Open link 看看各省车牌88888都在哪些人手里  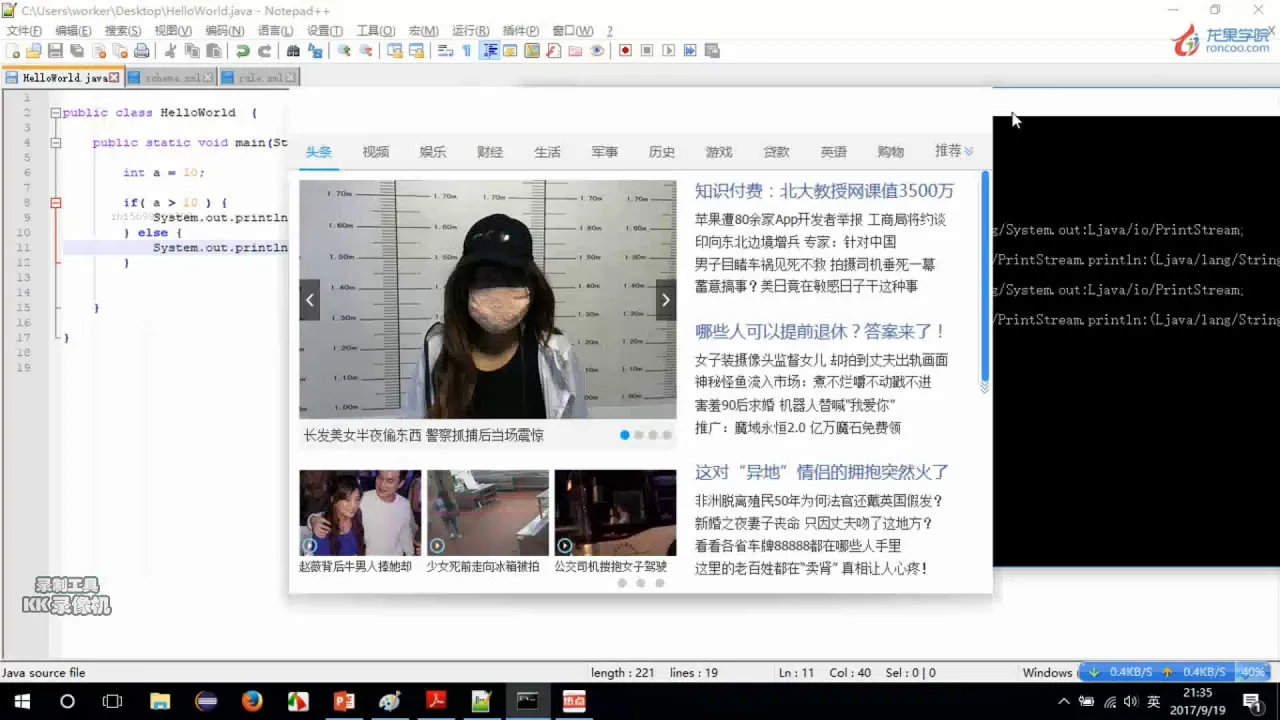click(x=798, y=545)
